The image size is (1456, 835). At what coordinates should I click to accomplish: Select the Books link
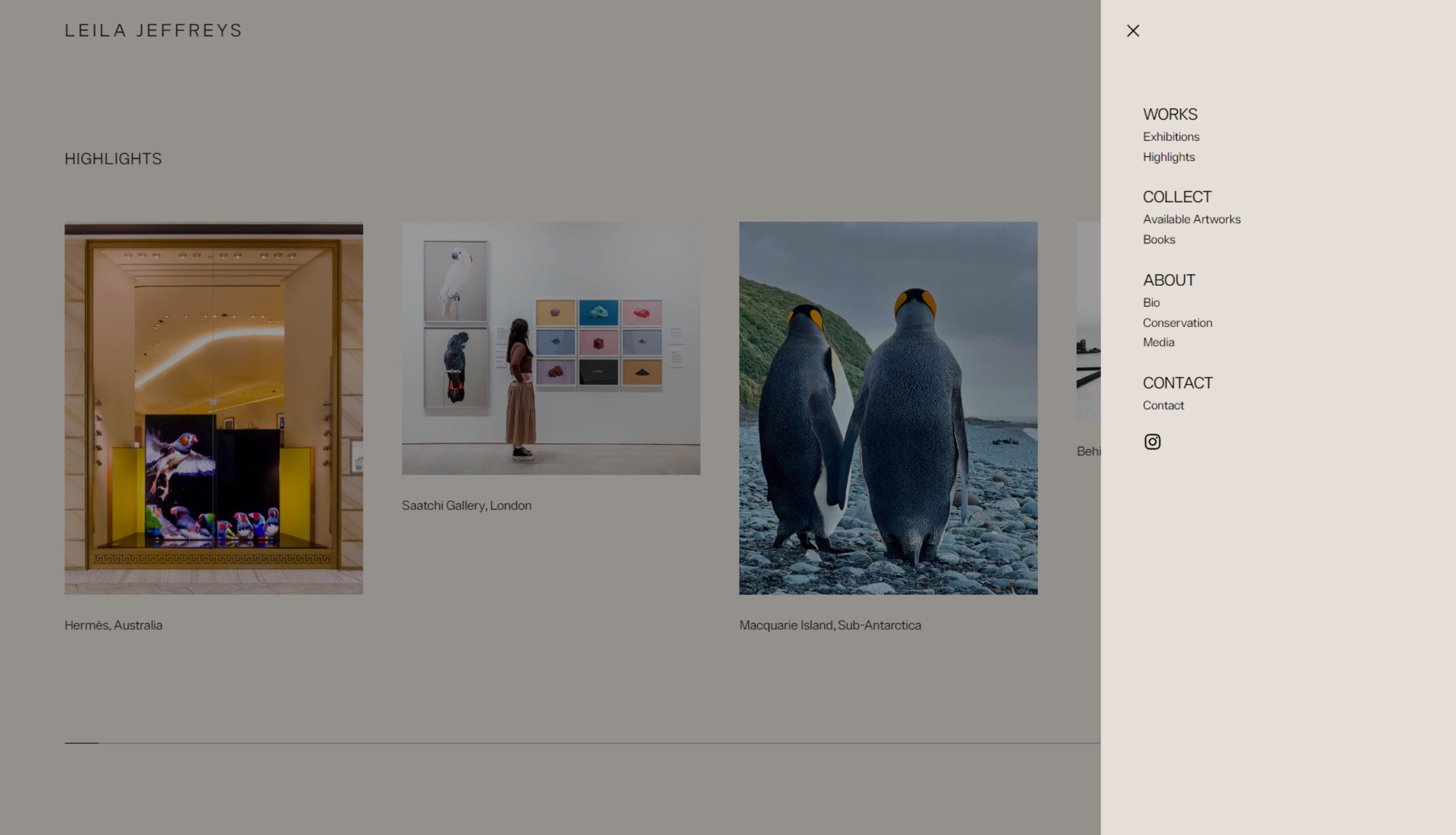pyautogui.click(x=1159, y=240)
